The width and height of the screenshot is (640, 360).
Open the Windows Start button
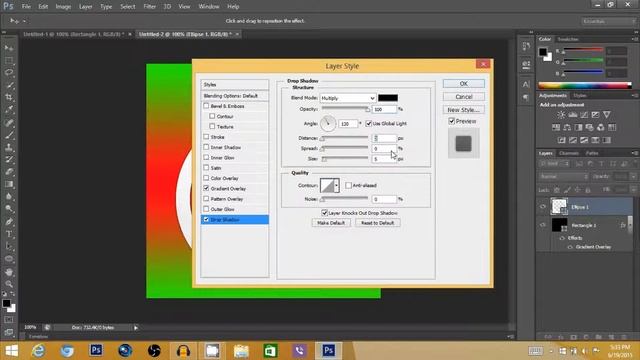click(11, 351)
